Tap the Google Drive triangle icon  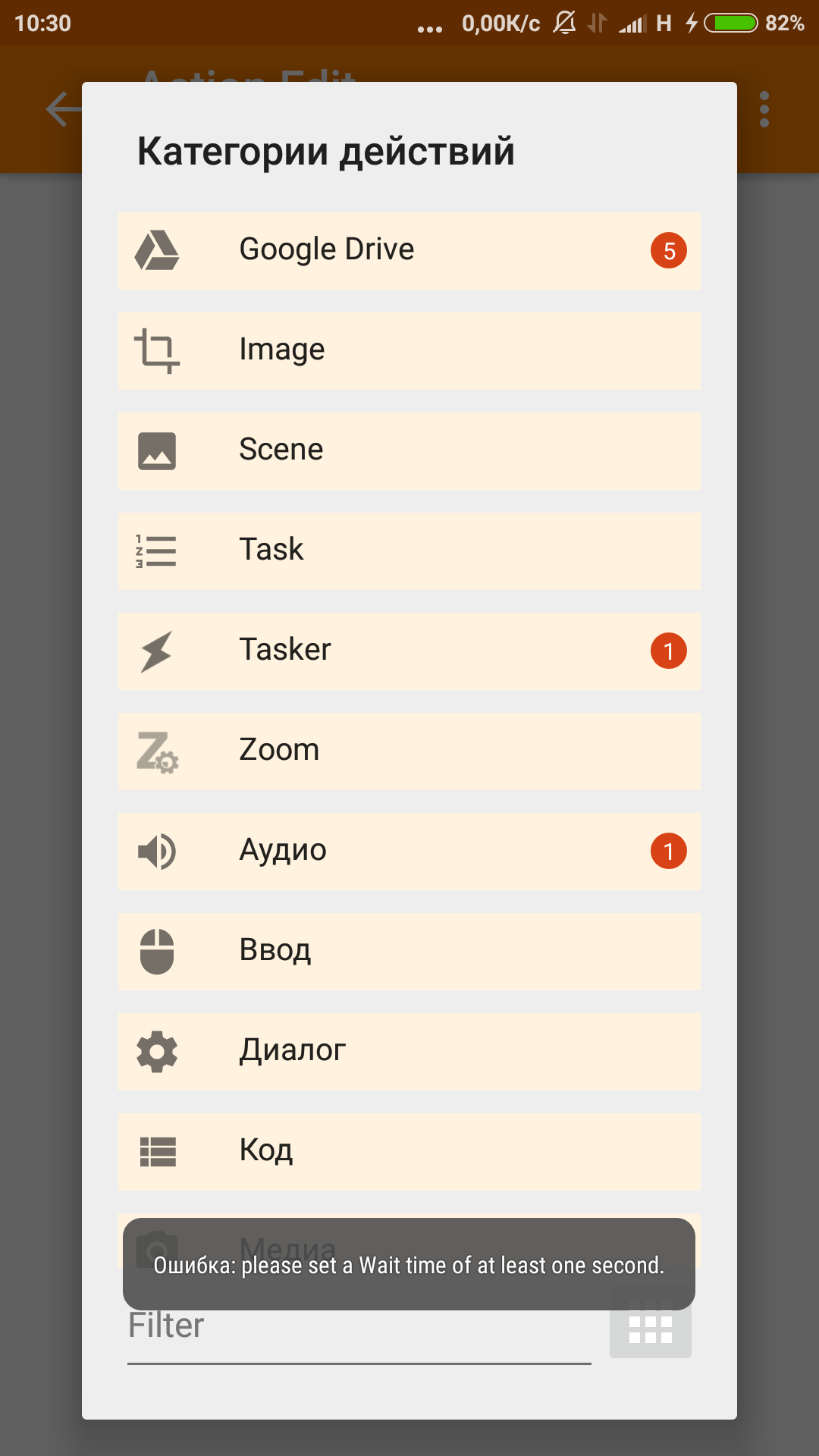coord(157,250)
